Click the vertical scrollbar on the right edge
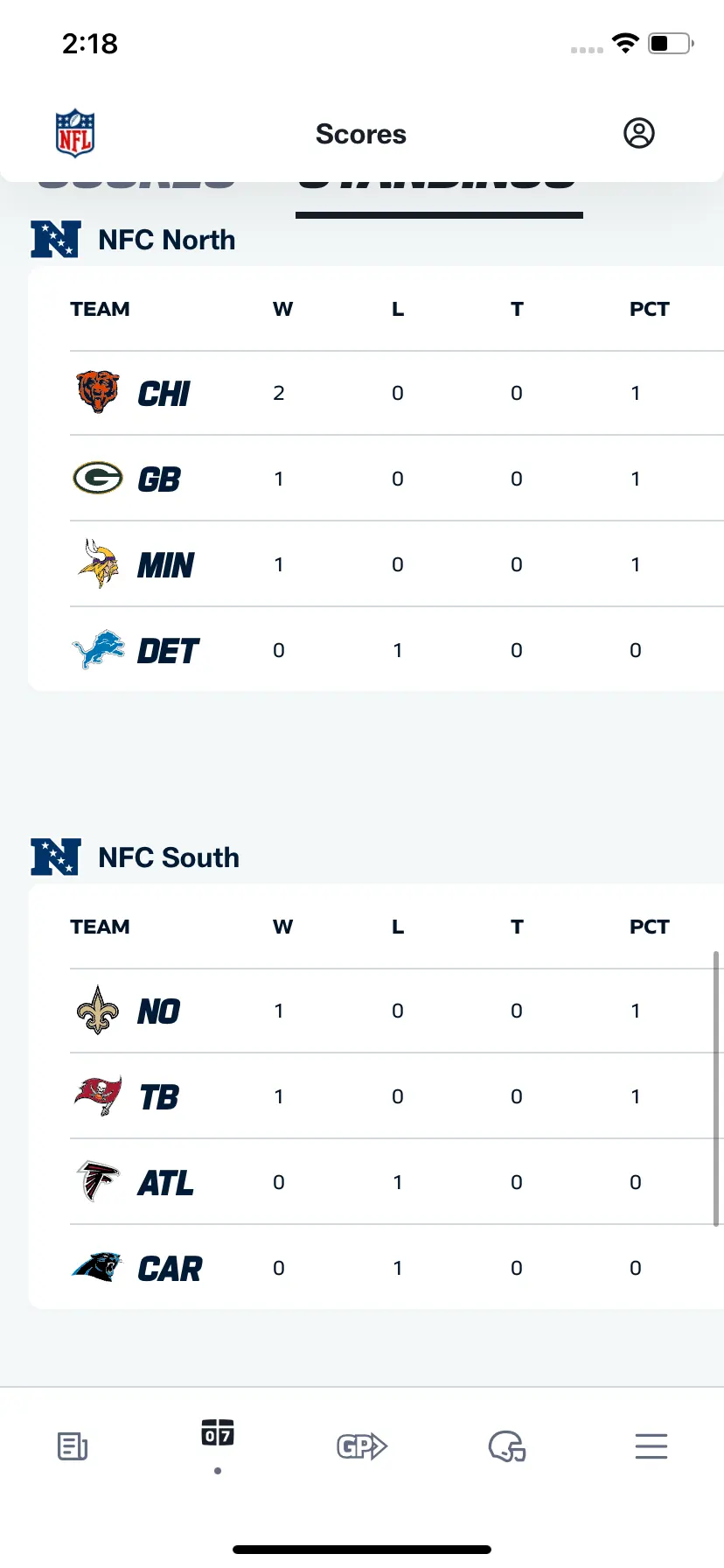 tap(717, 1089)
